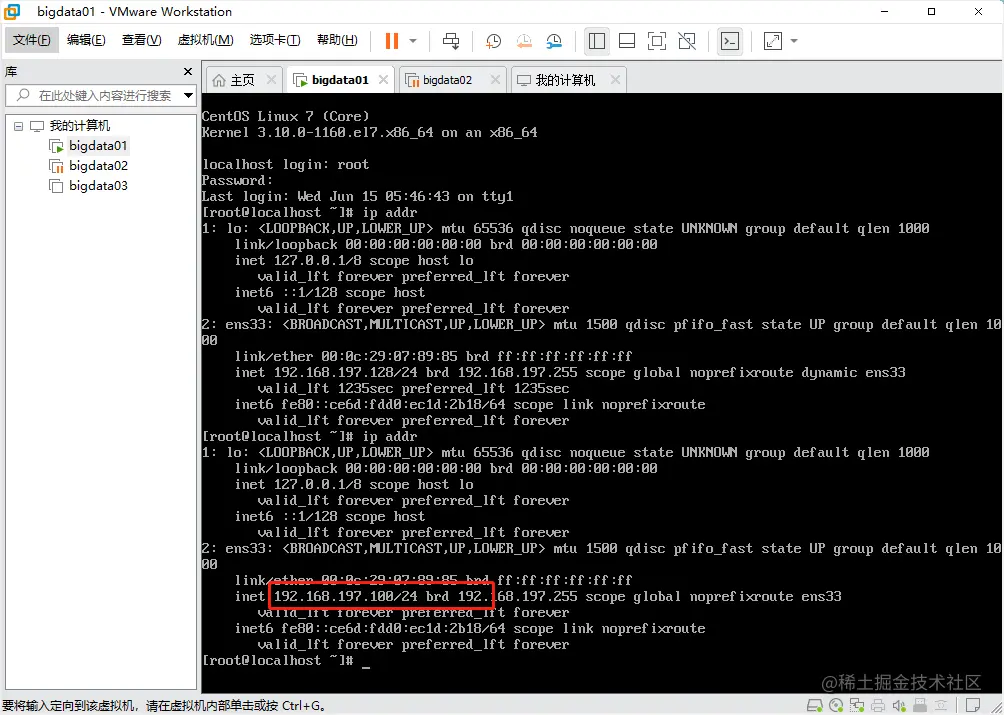Select 我的计算机 in the library tree
Image resolution: width=1004 pixels, height=715 pixels.
coord(79,126)
